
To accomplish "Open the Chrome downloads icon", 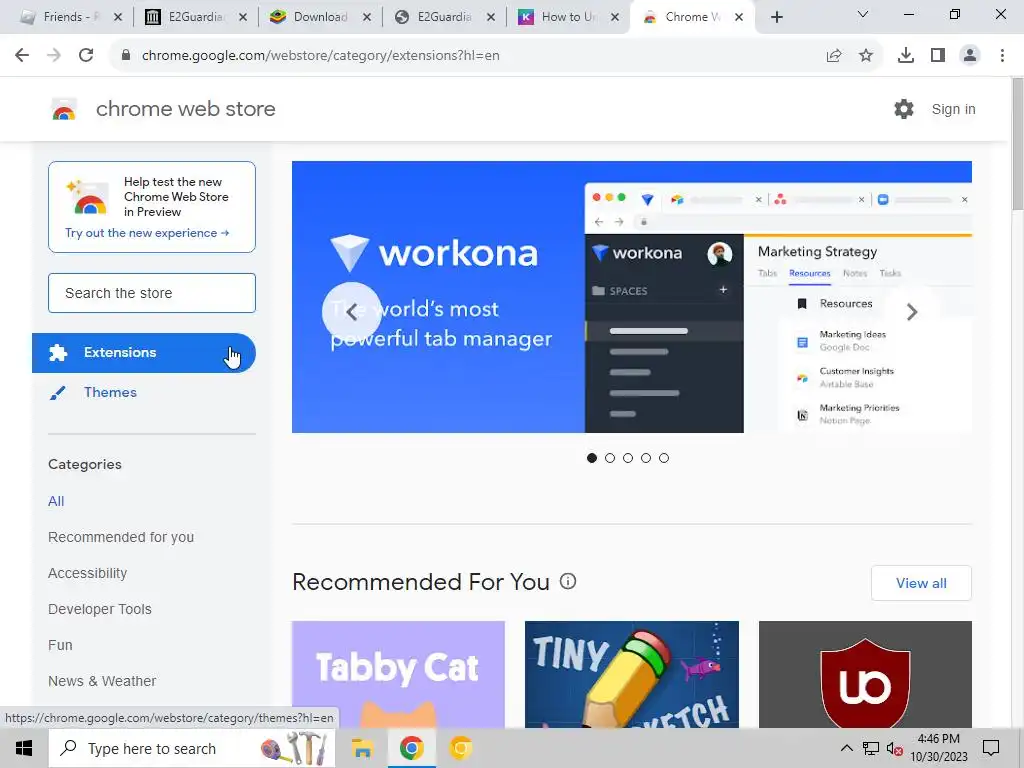I will click(x=906, y=56).
